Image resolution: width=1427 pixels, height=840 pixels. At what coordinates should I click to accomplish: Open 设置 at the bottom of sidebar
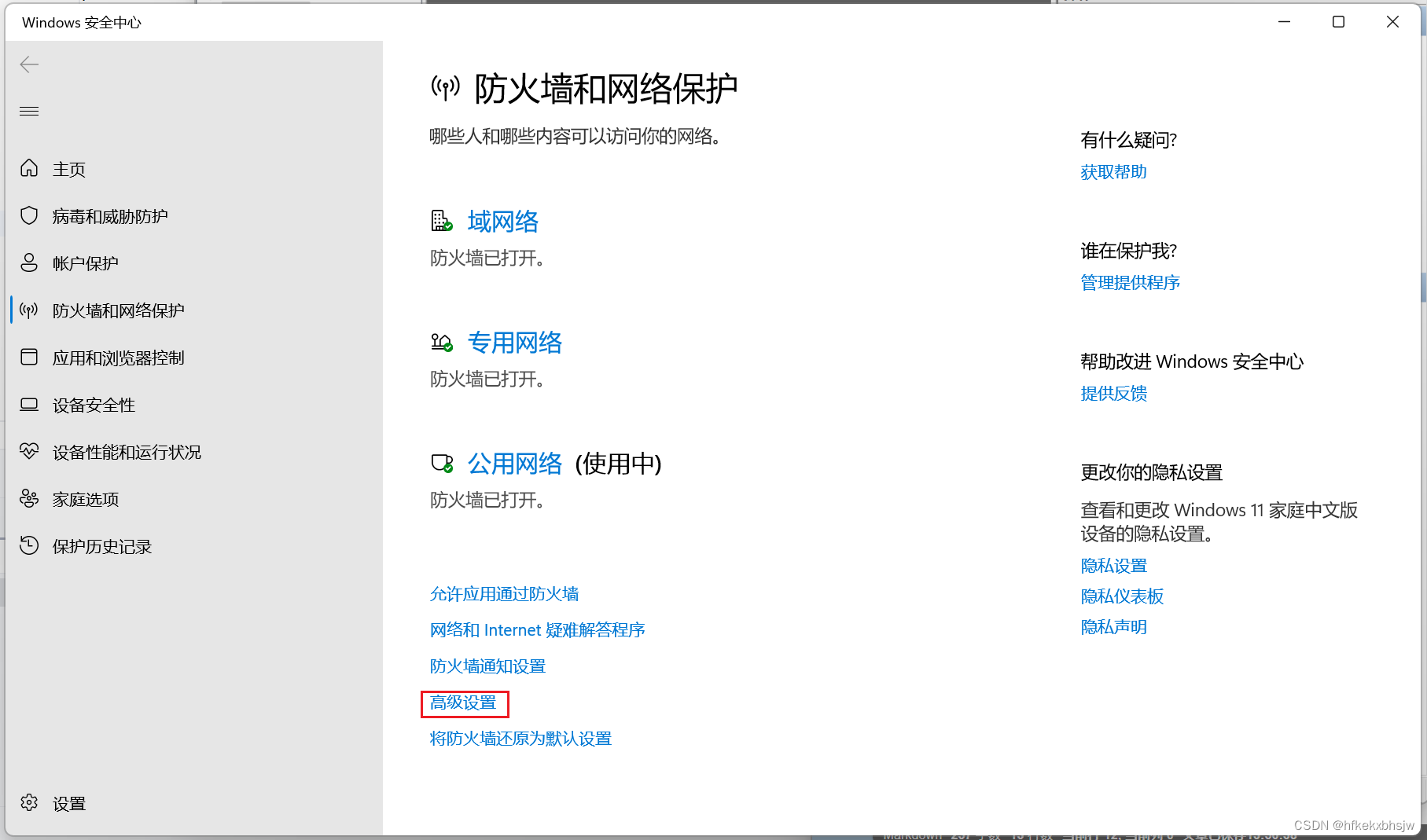pos(69,803)
